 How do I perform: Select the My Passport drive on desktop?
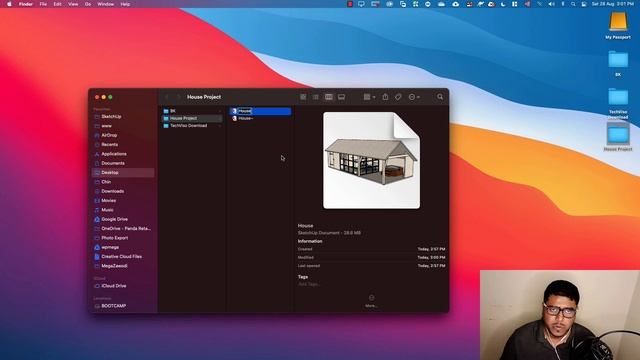pyautogui.click(x=618, y=26)
